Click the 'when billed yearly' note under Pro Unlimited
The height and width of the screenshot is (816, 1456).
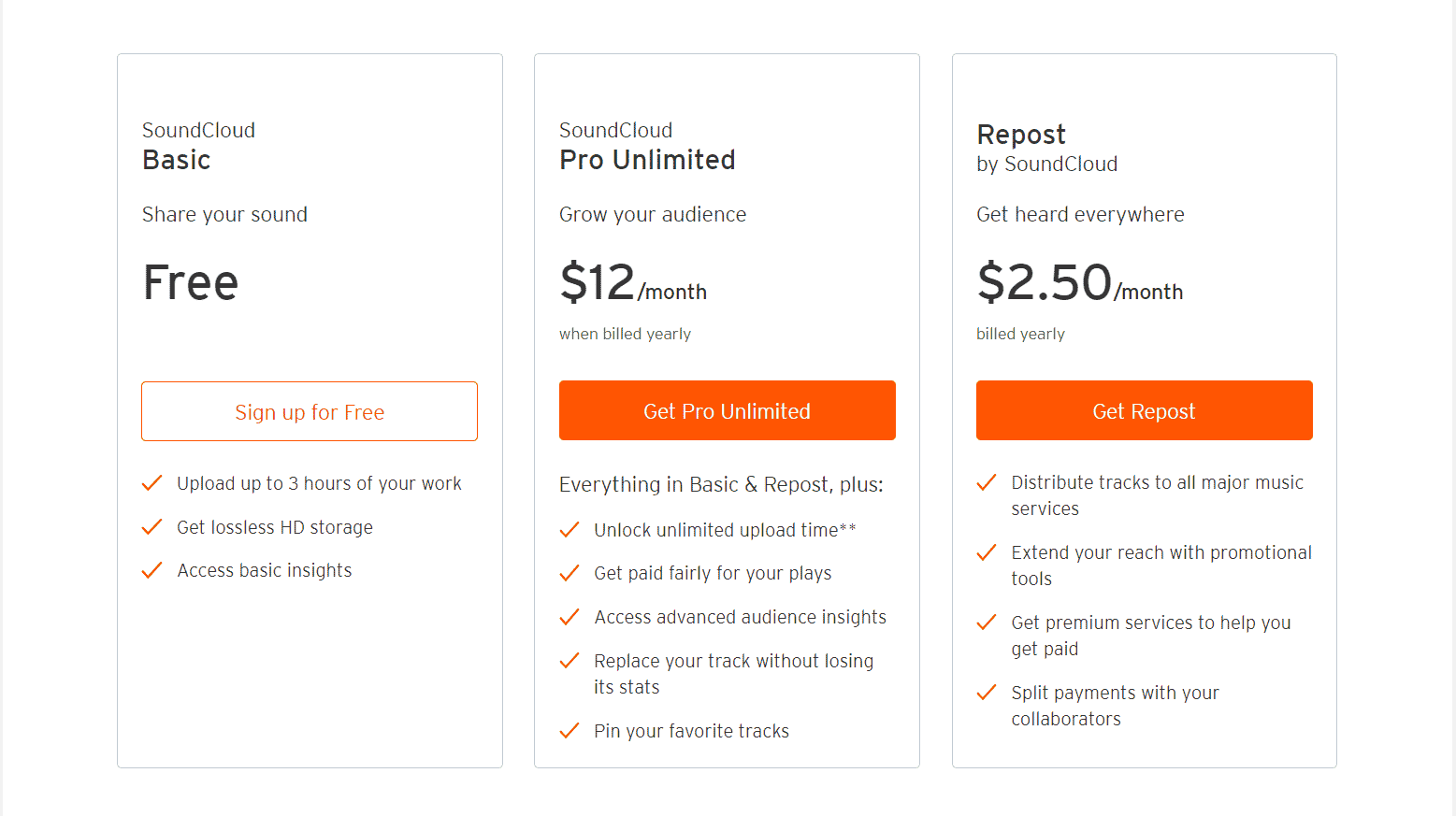pyautogui.click(x=625, y=334)
